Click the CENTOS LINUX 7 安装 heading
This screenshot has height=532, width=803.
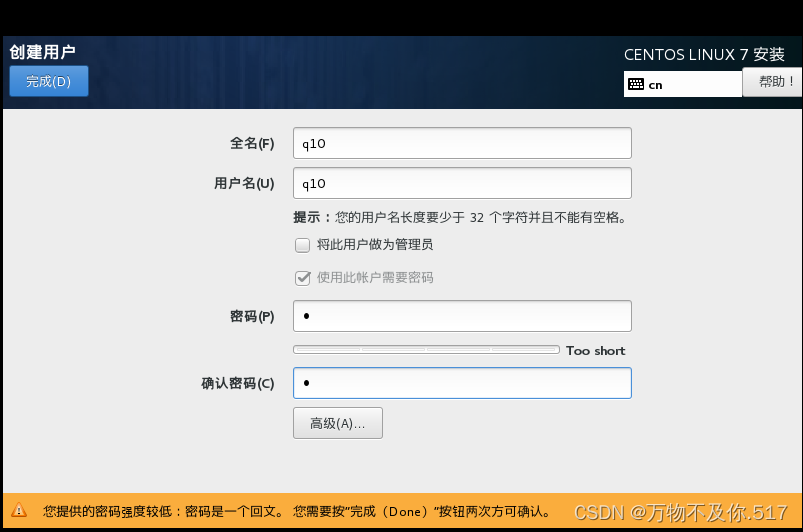pos(704,54)
